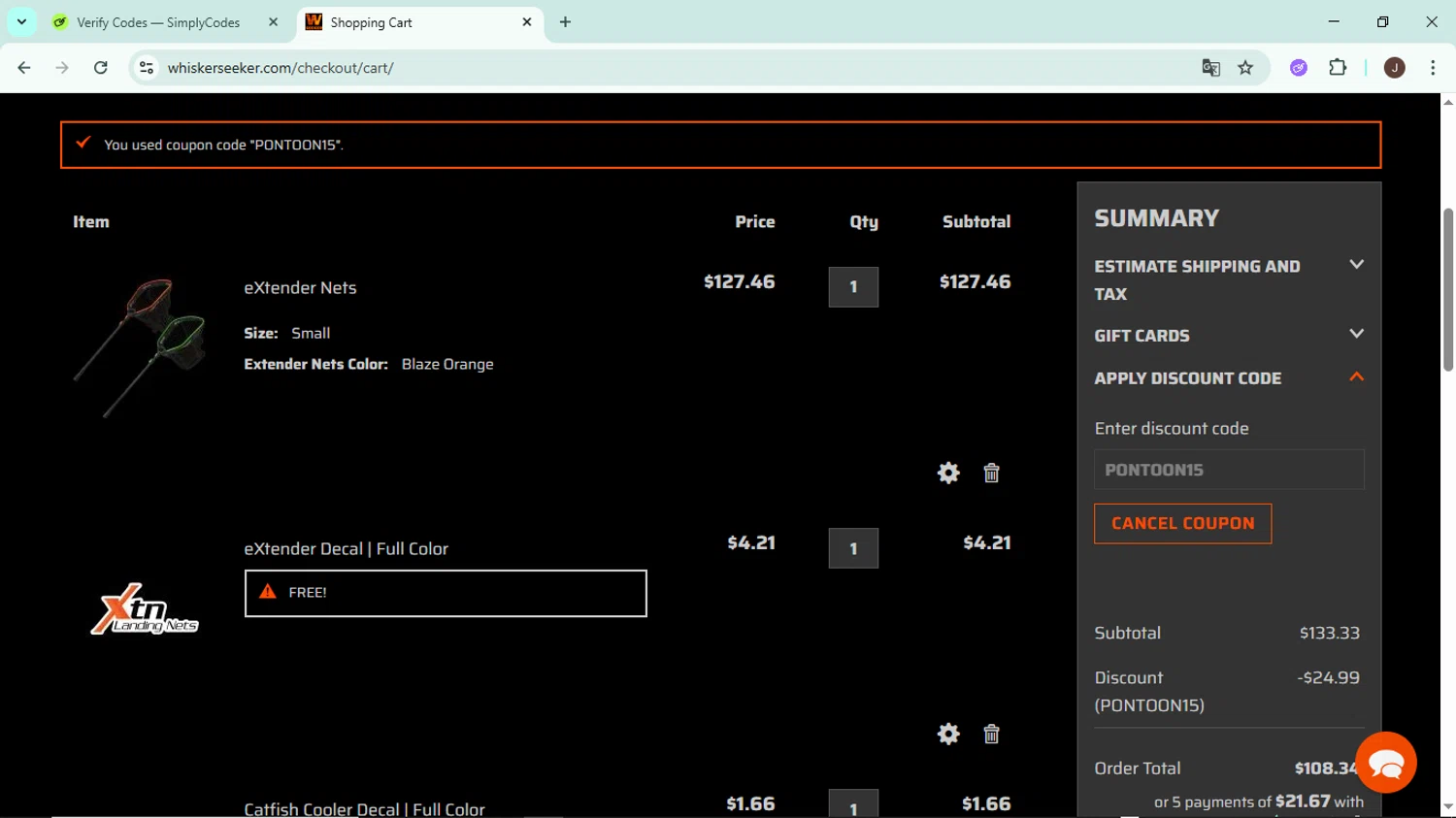Viewport: 1456px width, 818px height.
Task: Click Cancel Coupon button
Action: 1182,524
